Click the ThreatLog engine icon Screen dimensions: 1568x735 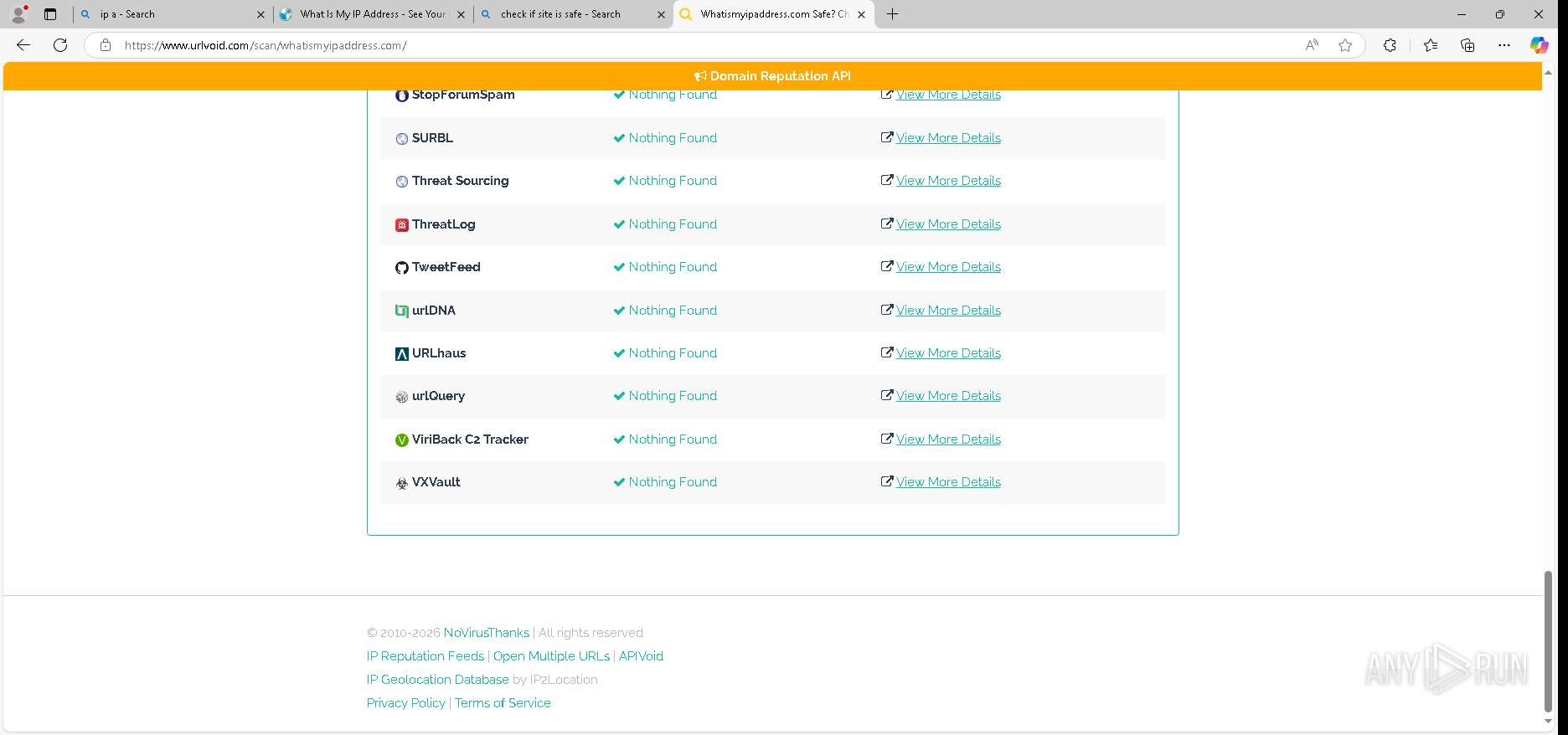tap(402, 225)
